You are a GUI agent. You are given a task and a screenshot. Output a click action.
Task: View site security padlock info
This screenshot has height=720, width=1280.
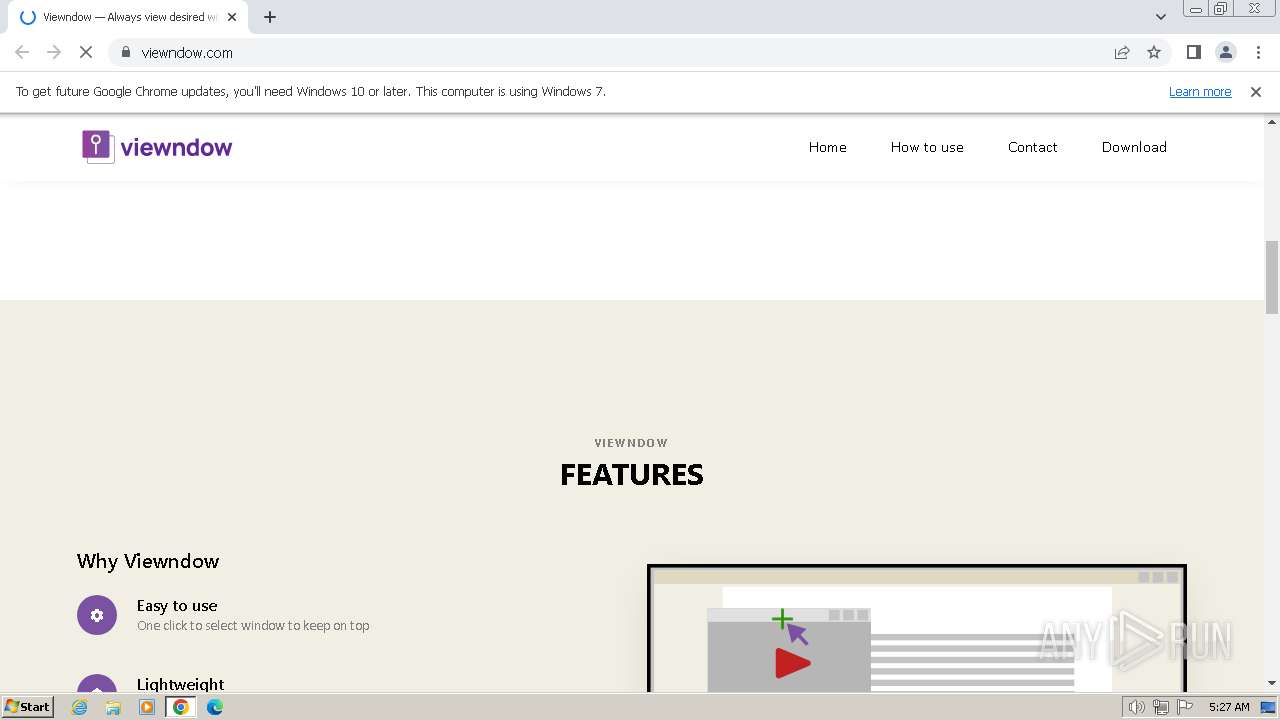(x=126, y=52)
